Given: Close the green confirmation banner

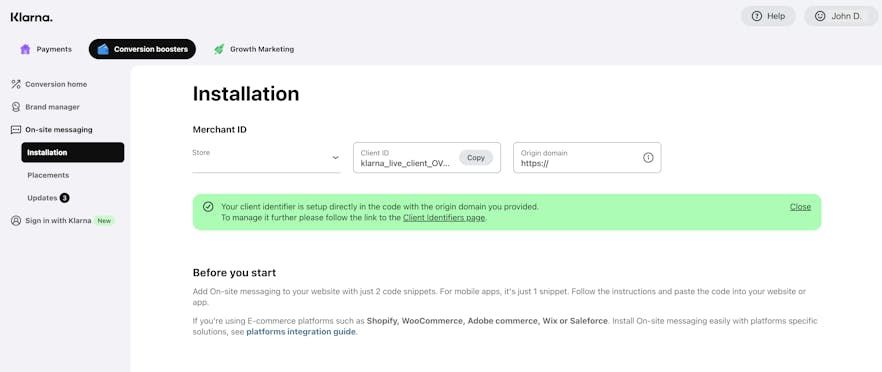Looking at the screenshot, I should tap(800, 207).
